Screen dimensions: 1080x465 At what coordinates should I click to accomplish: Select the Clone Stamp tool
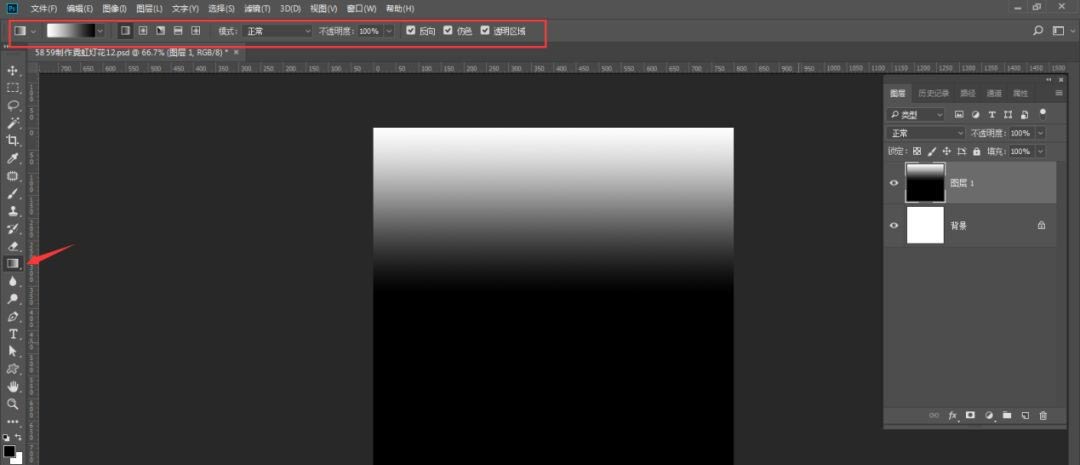[x=12, y=211]
